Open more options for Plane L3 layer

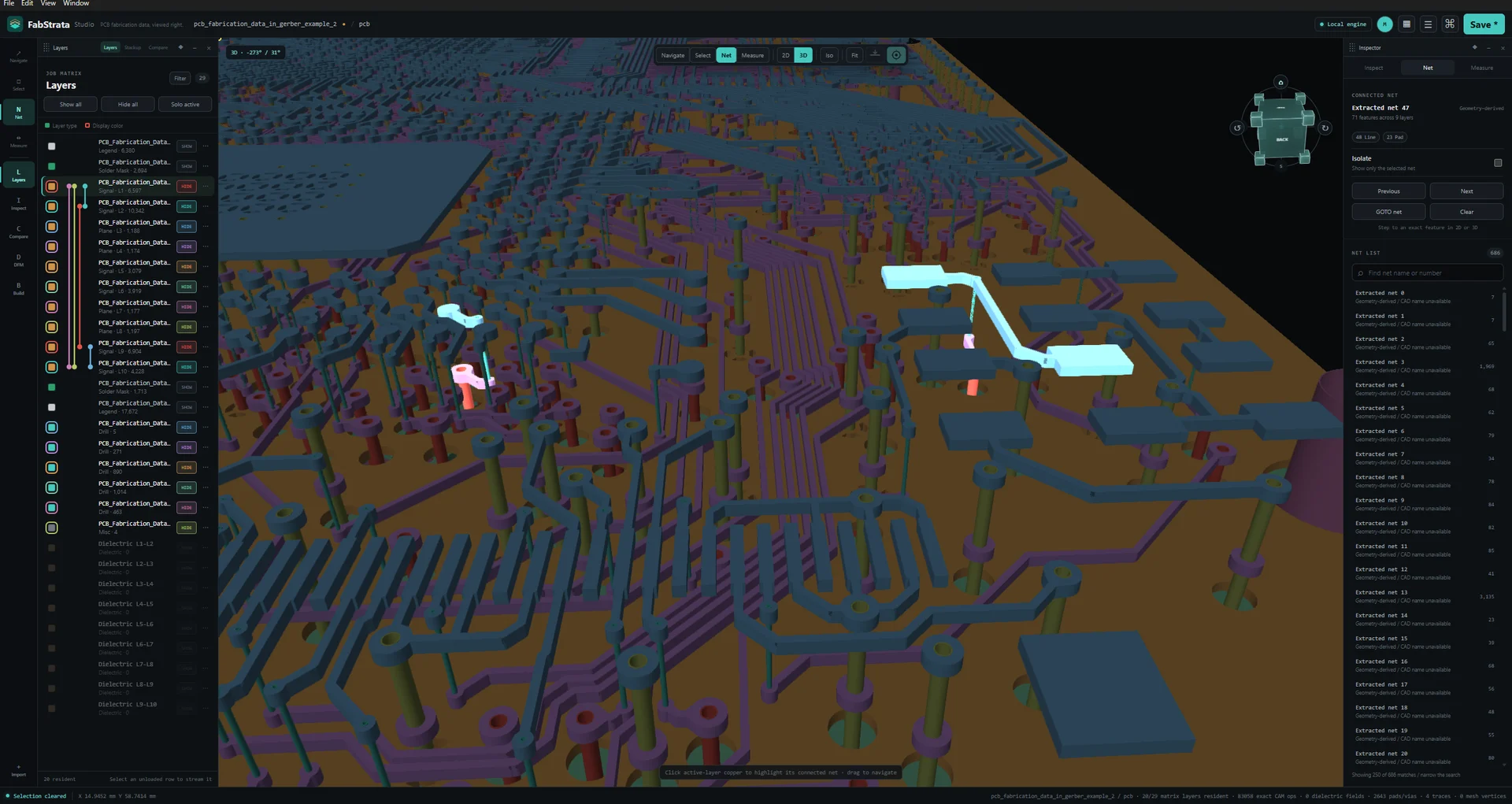[206, 227]
